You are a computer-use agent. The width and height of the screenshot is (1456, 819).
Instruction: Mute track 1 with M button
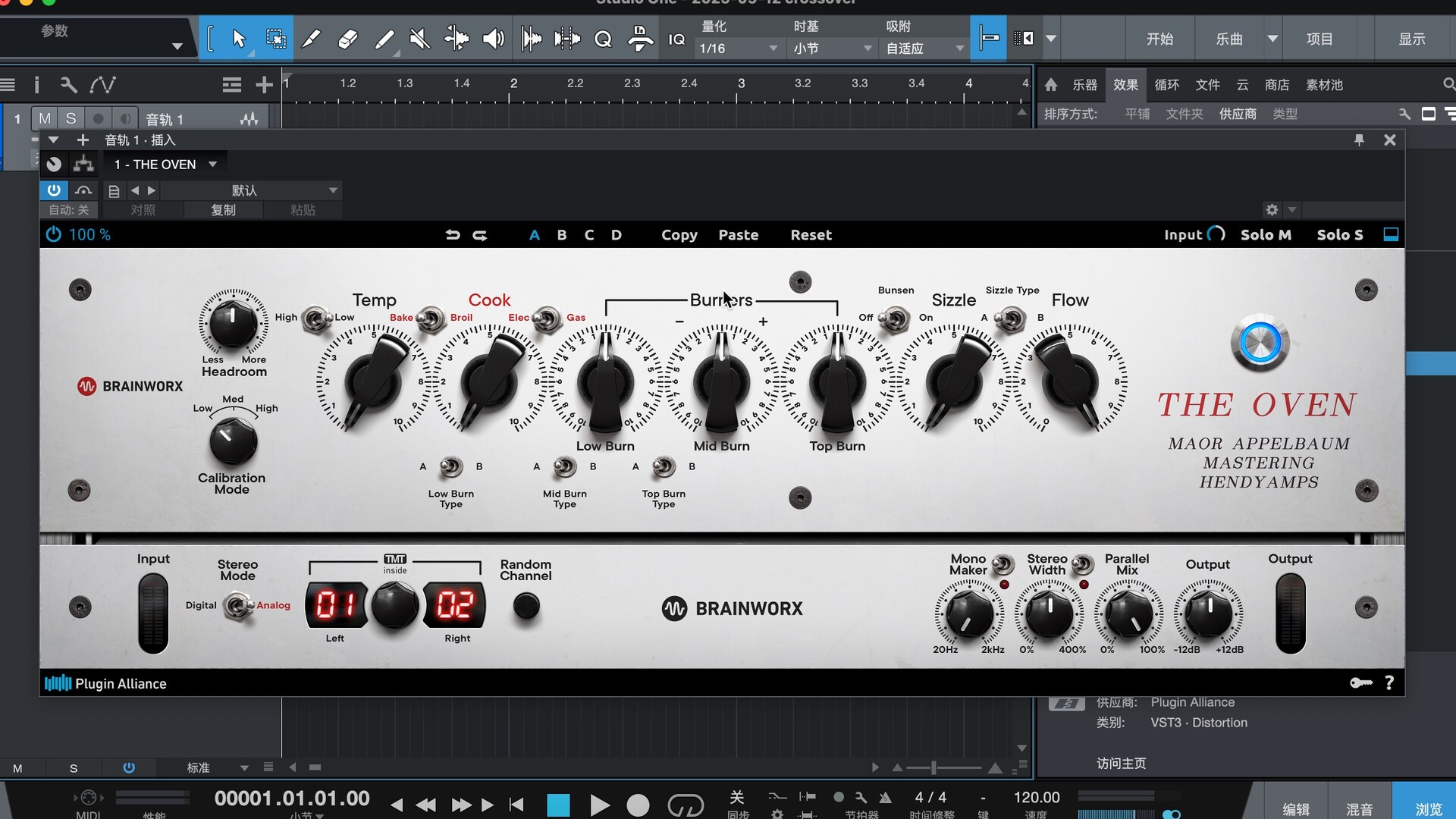[x=45, y=119]
